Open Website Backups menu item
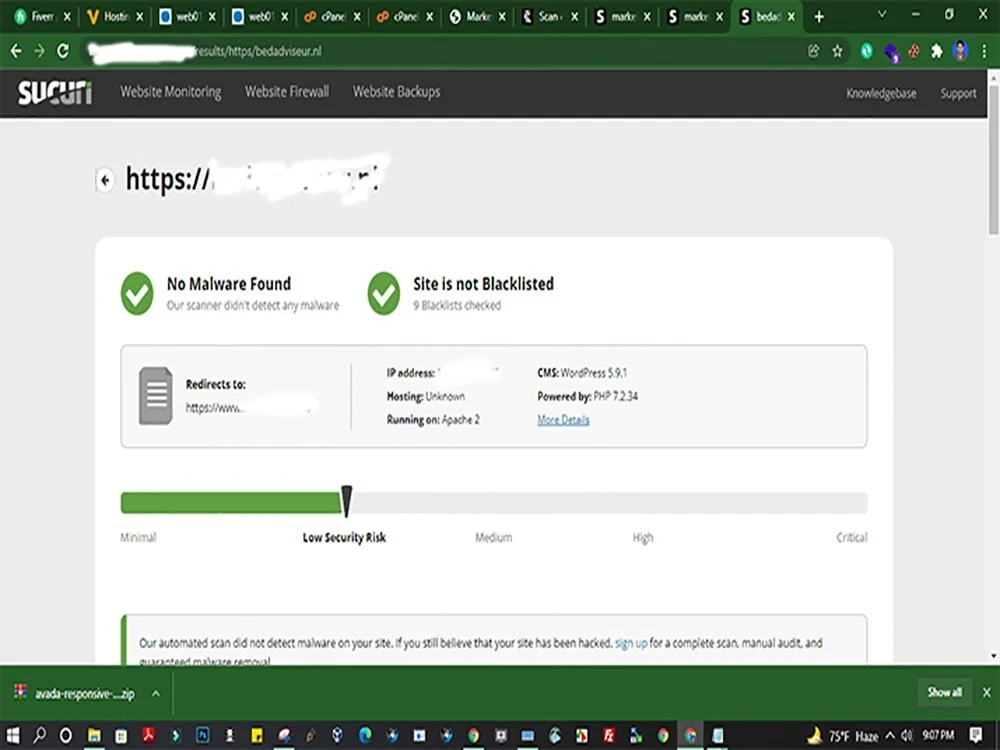Image resolution: width=1000 pixels, height=750 pixels. 397,92
